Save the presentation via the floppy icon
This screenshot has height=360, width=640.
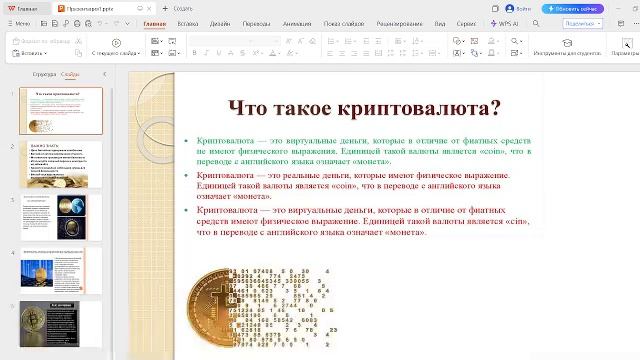click(x=55, y=24)
